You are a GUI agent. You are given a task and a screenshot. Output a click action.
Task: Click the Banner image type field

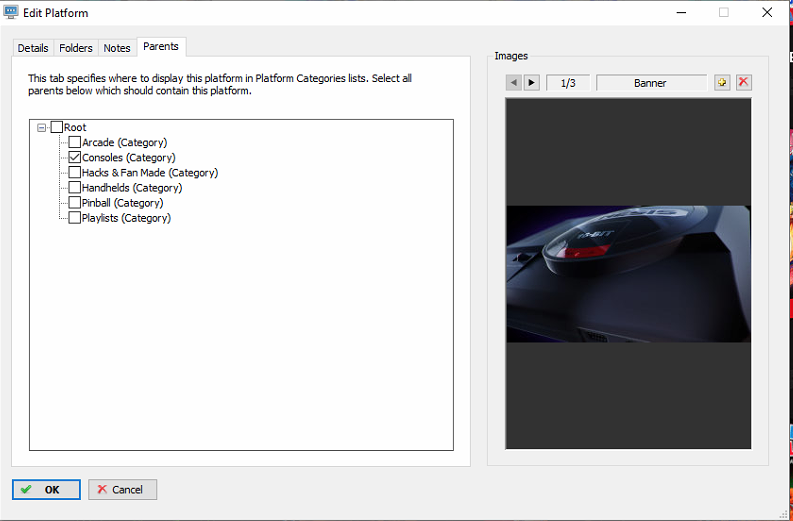click(651, 83)
